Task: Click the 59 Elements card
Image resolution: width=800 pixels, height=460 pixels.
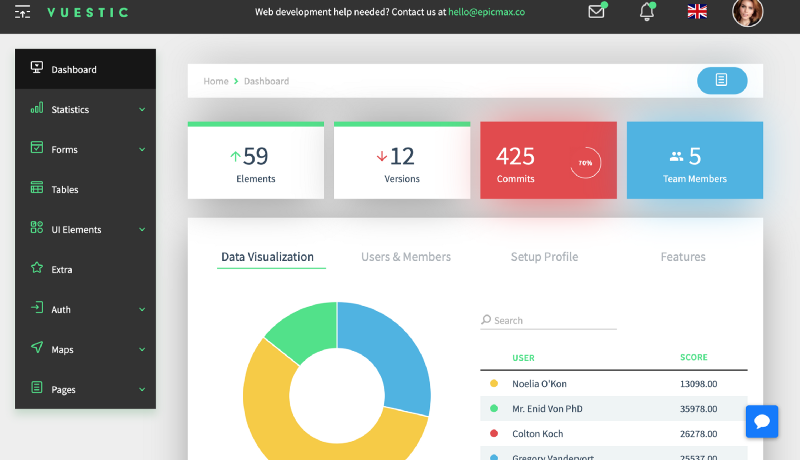Action: (x=256, y=160)
